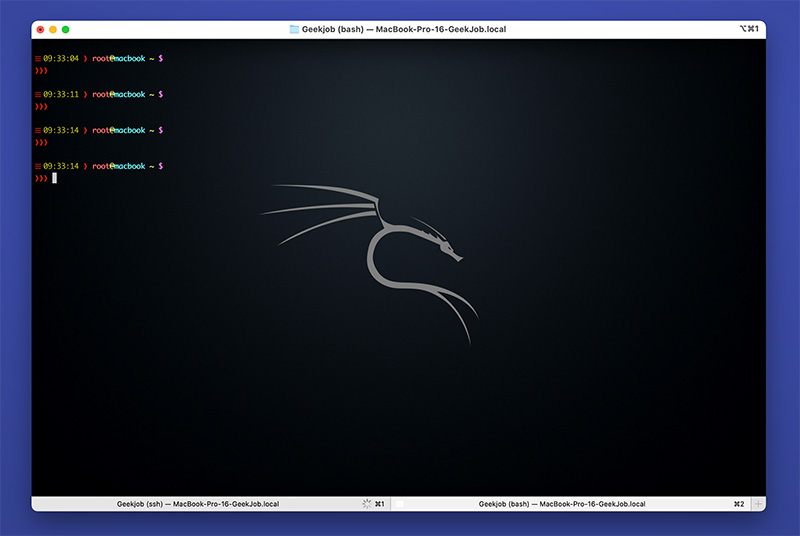This screenshot has width=800, height=536.
Task: Click the activity spinner on the ssh tab
Action: click(x=367, y=504)
